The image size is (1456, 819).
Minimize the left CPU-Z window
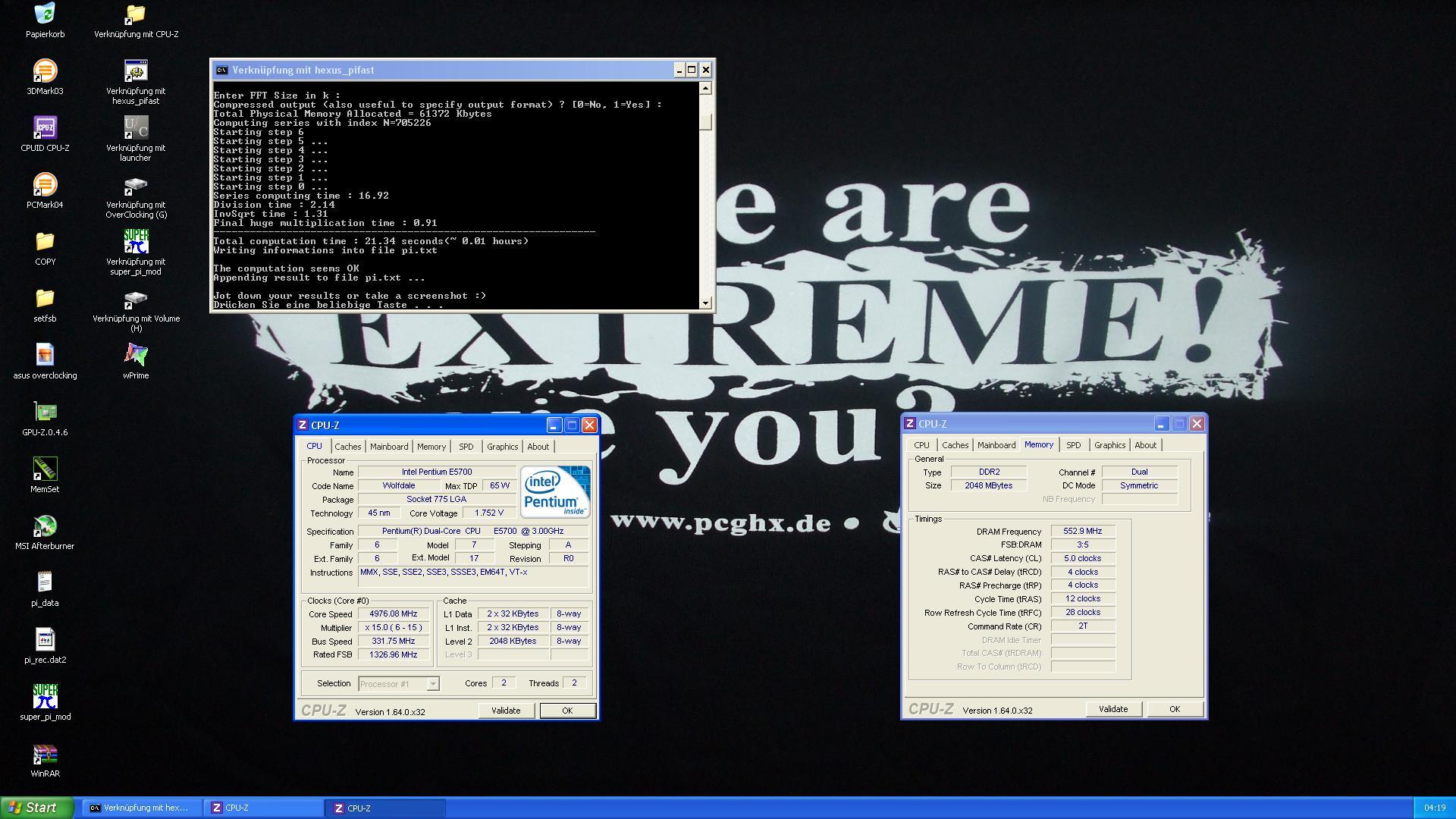[554, 425]
